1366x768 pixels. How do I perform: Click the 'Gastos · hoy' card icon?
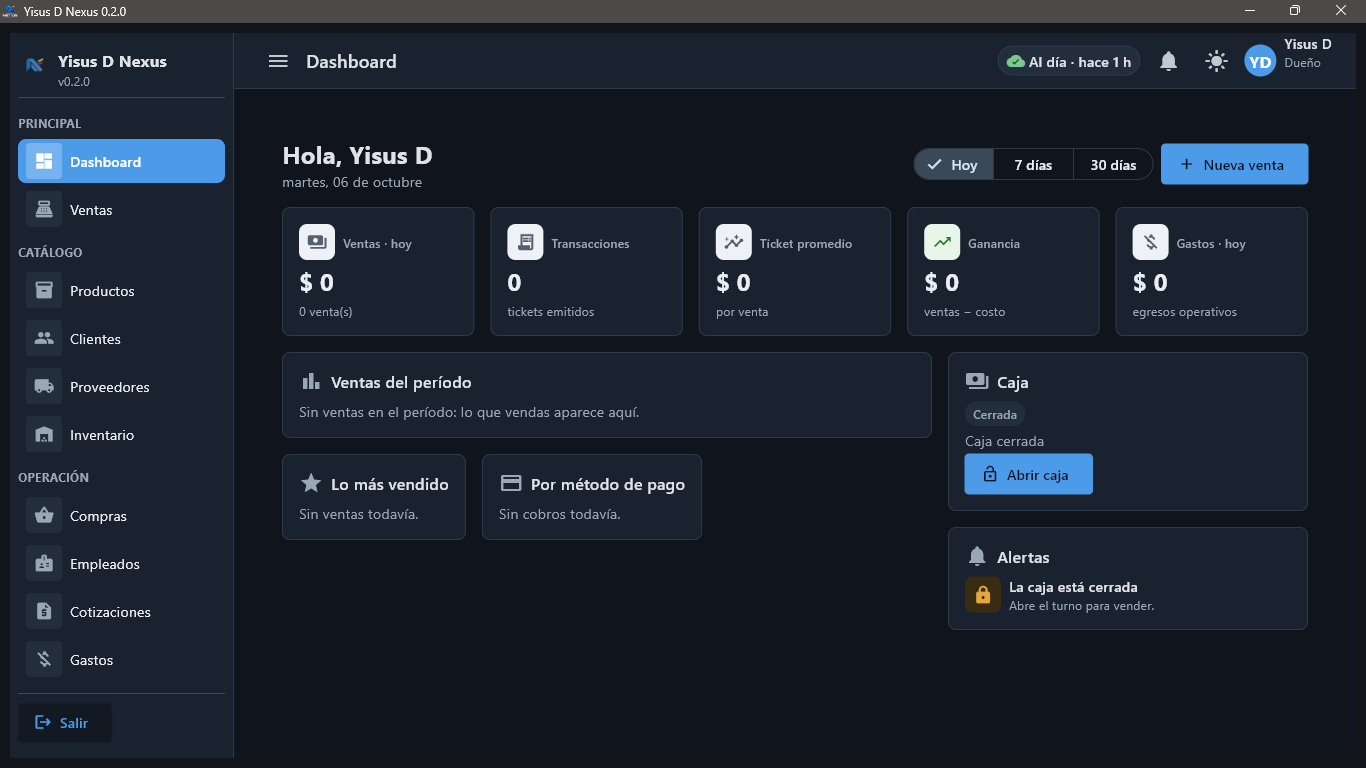coord(1150,242)
